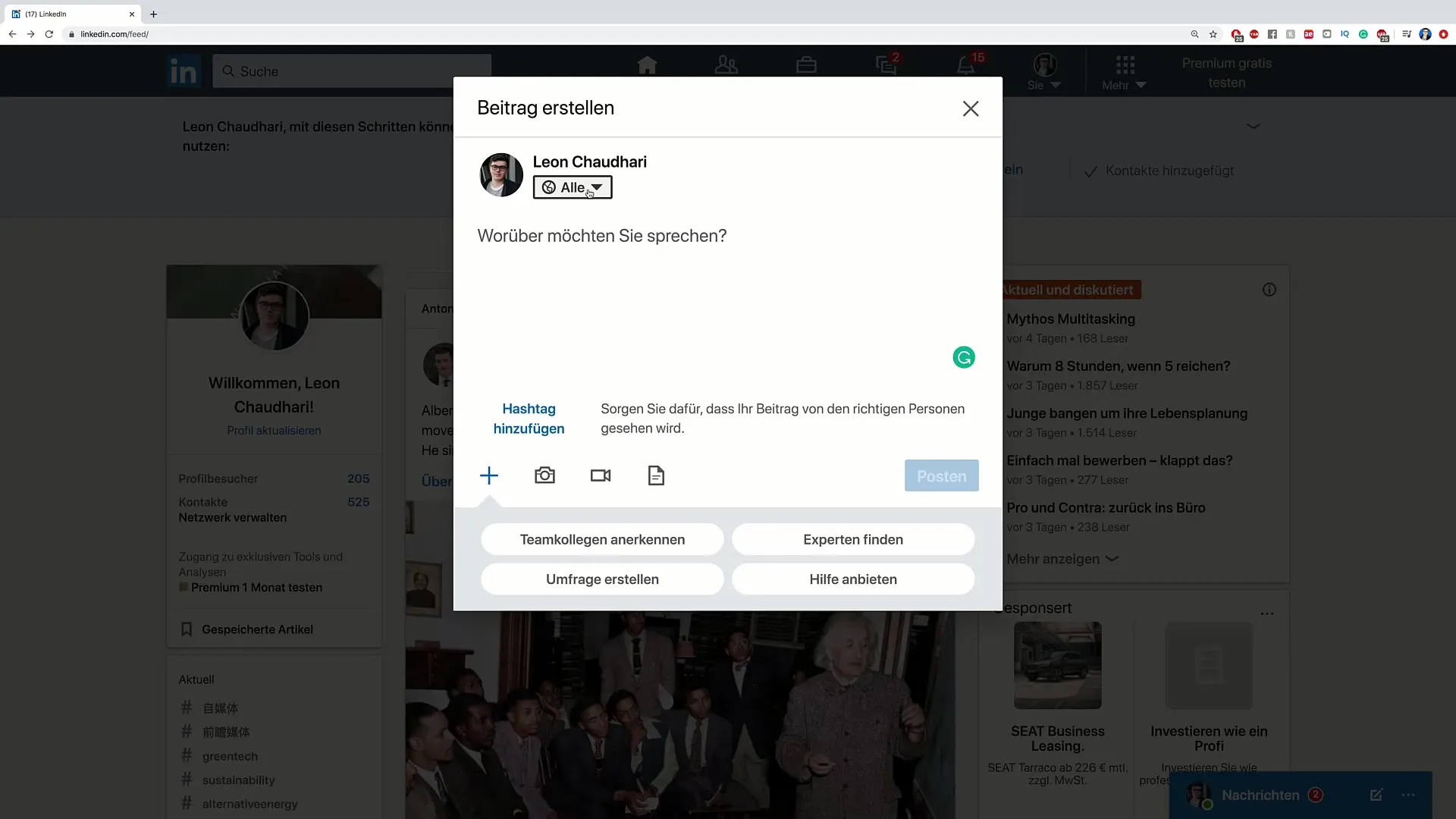Select Hilfe anbieten option
Screen dimensions: 1456x819
coord(853,579)
